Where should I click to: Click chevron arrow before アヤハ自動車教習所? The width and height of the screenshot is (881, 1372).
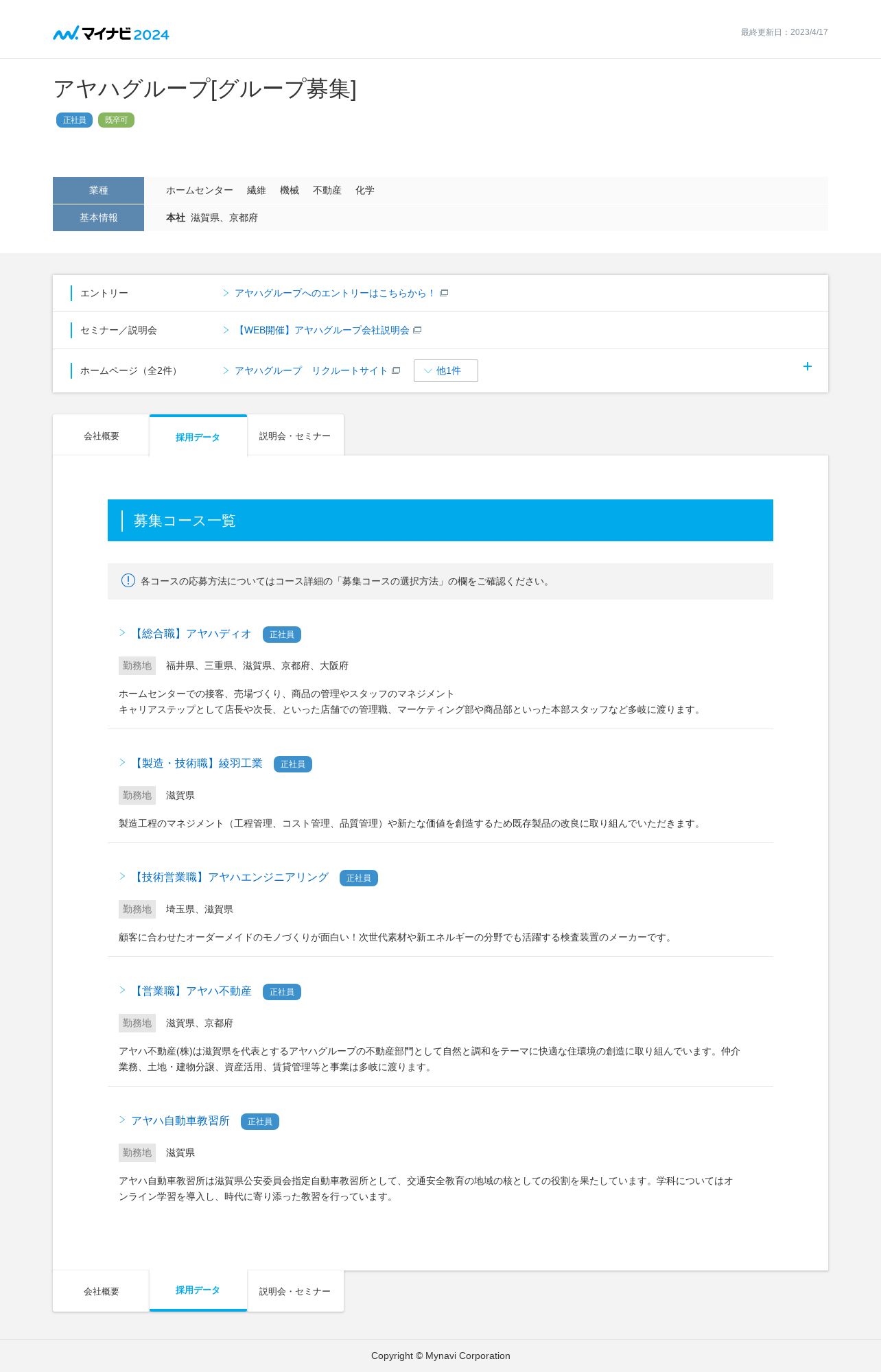(122, 1120)
